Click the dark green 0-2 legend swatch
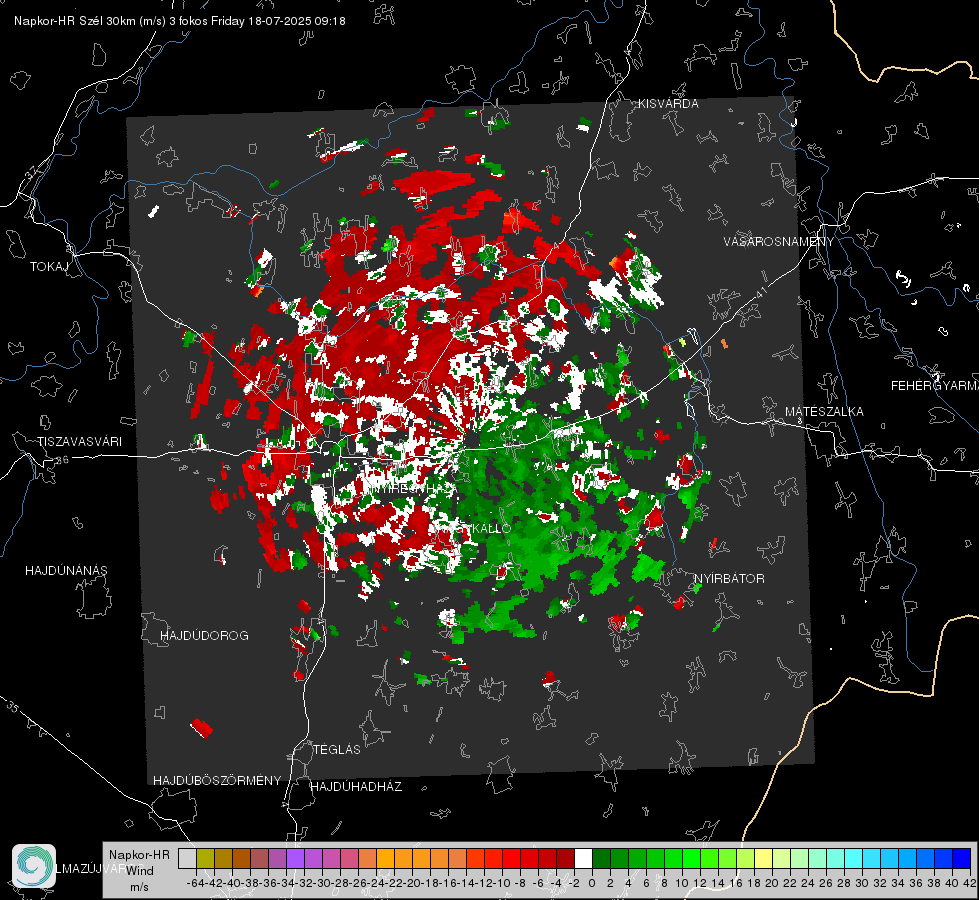The image size is (979, 900). [601, 858]
